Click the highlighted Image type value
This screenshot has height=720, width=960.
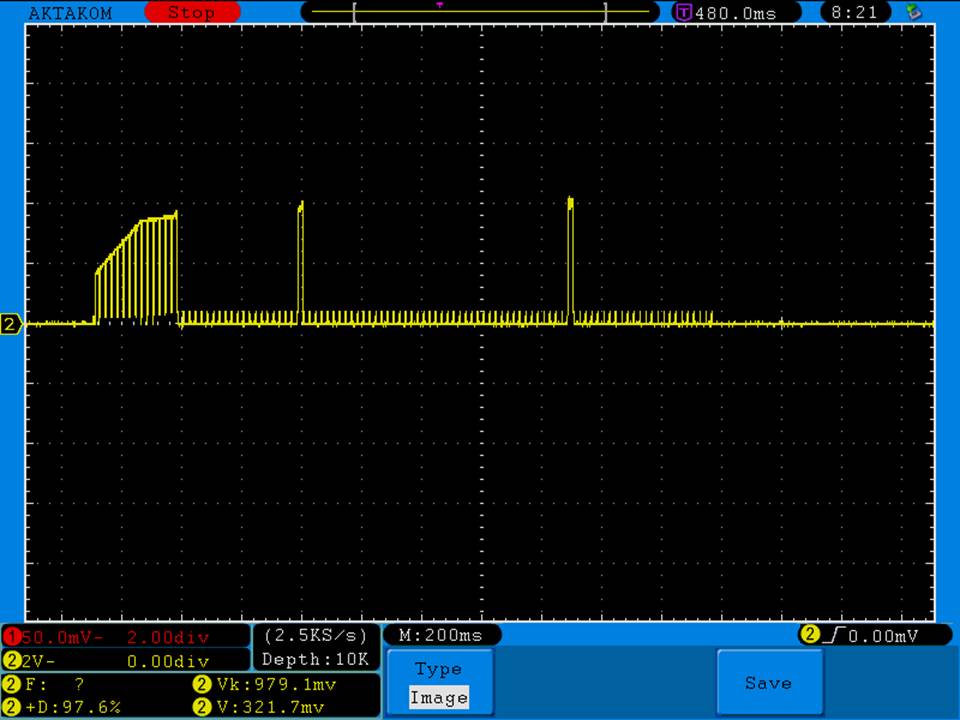(438, 698)
